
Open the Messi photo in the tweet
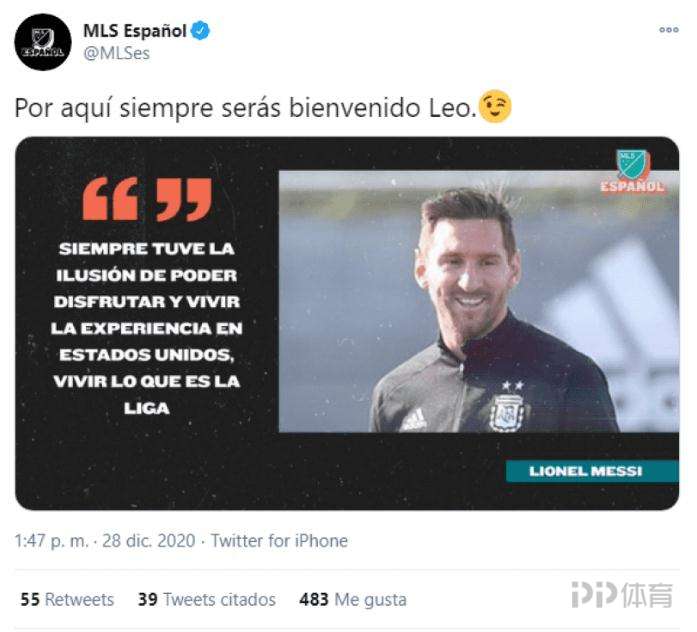pos(479,301)
